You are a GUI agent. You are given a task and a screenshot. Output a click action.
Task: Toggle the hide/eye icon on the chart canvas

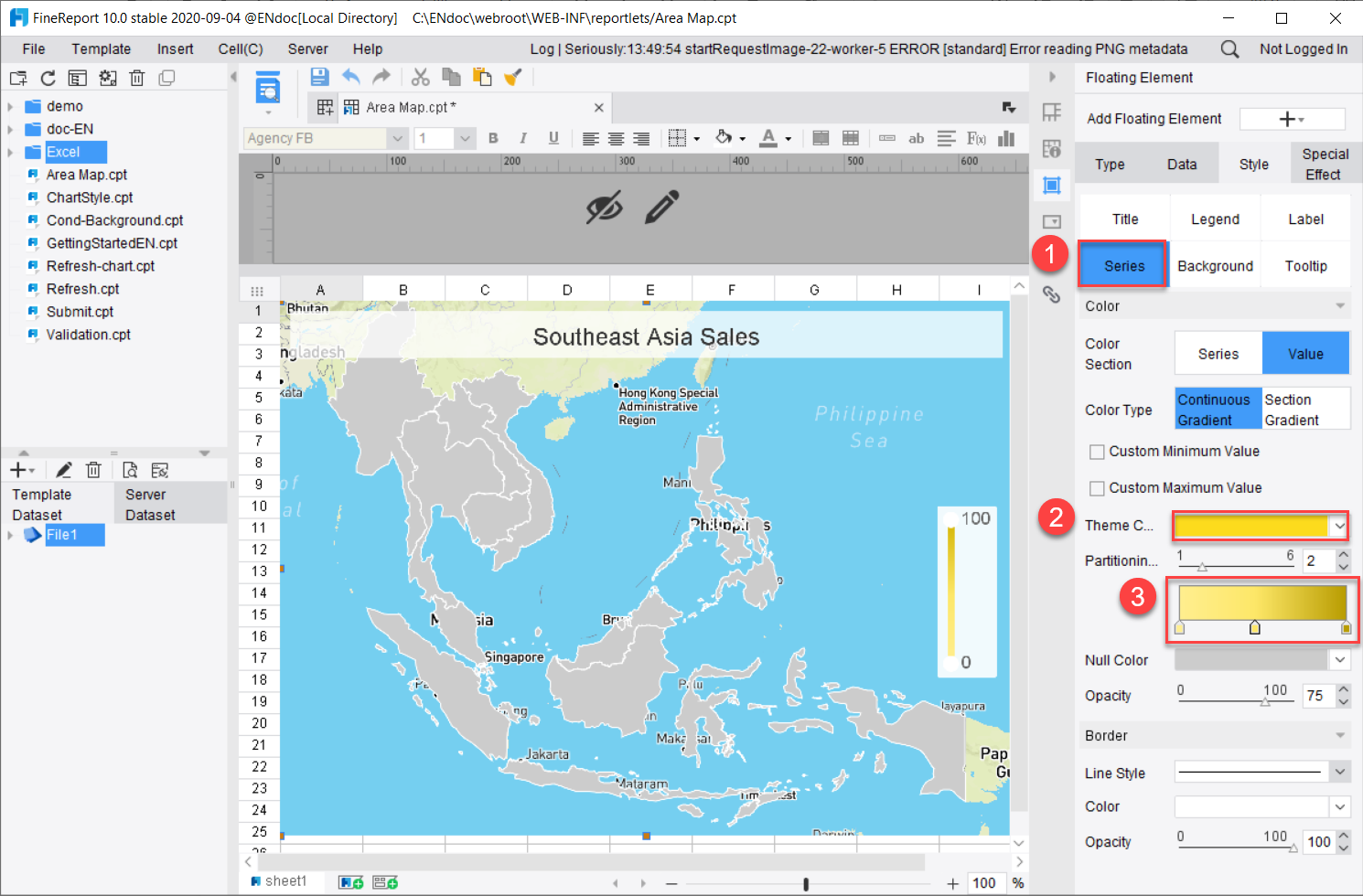(604, 207)
